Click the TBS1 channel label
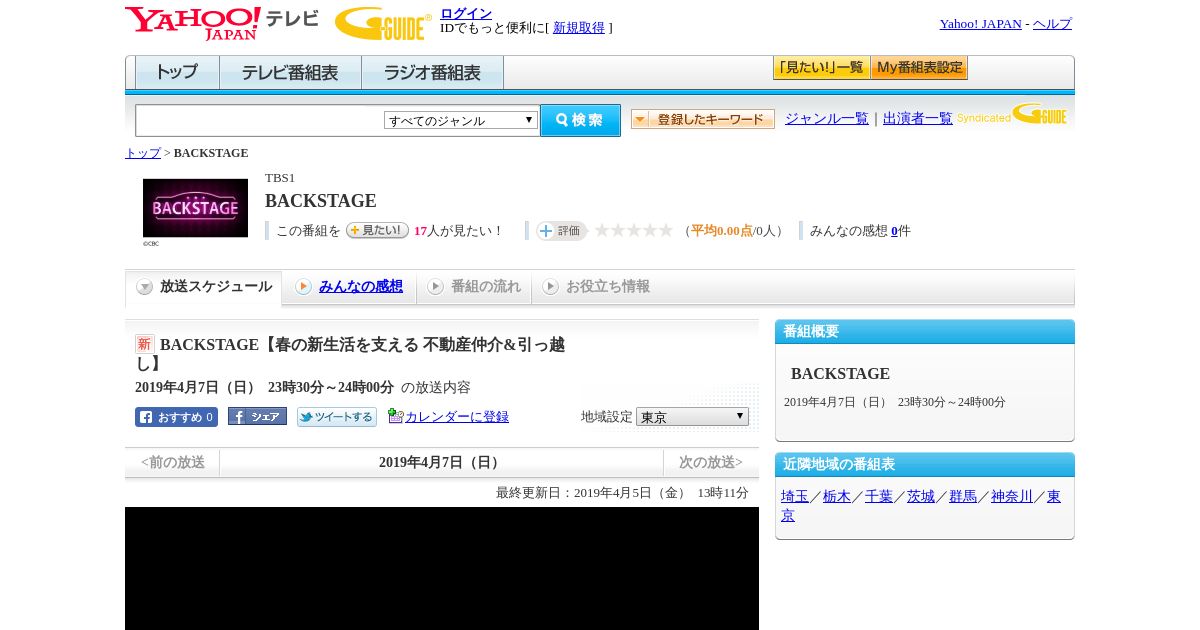1200x630 pixels. (x=280, y=178)
